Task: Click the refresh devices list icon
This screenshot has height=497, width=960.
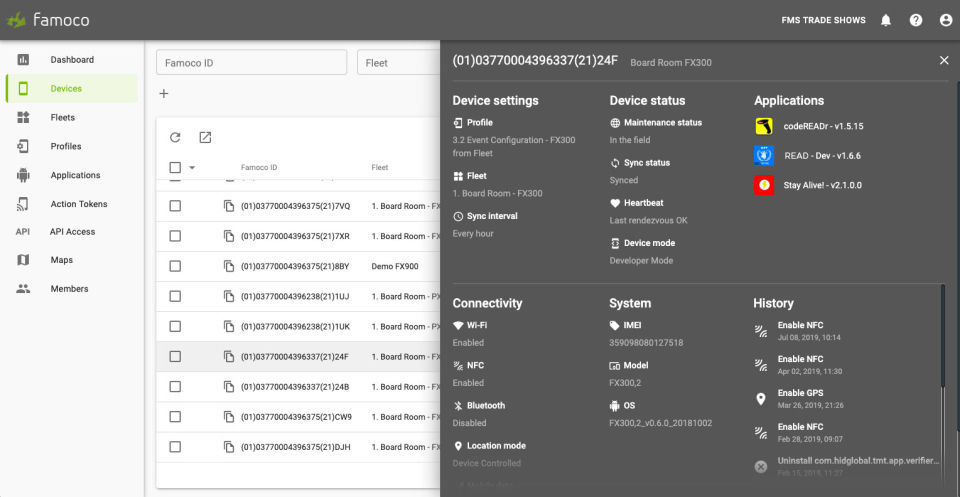Action: 175,137
